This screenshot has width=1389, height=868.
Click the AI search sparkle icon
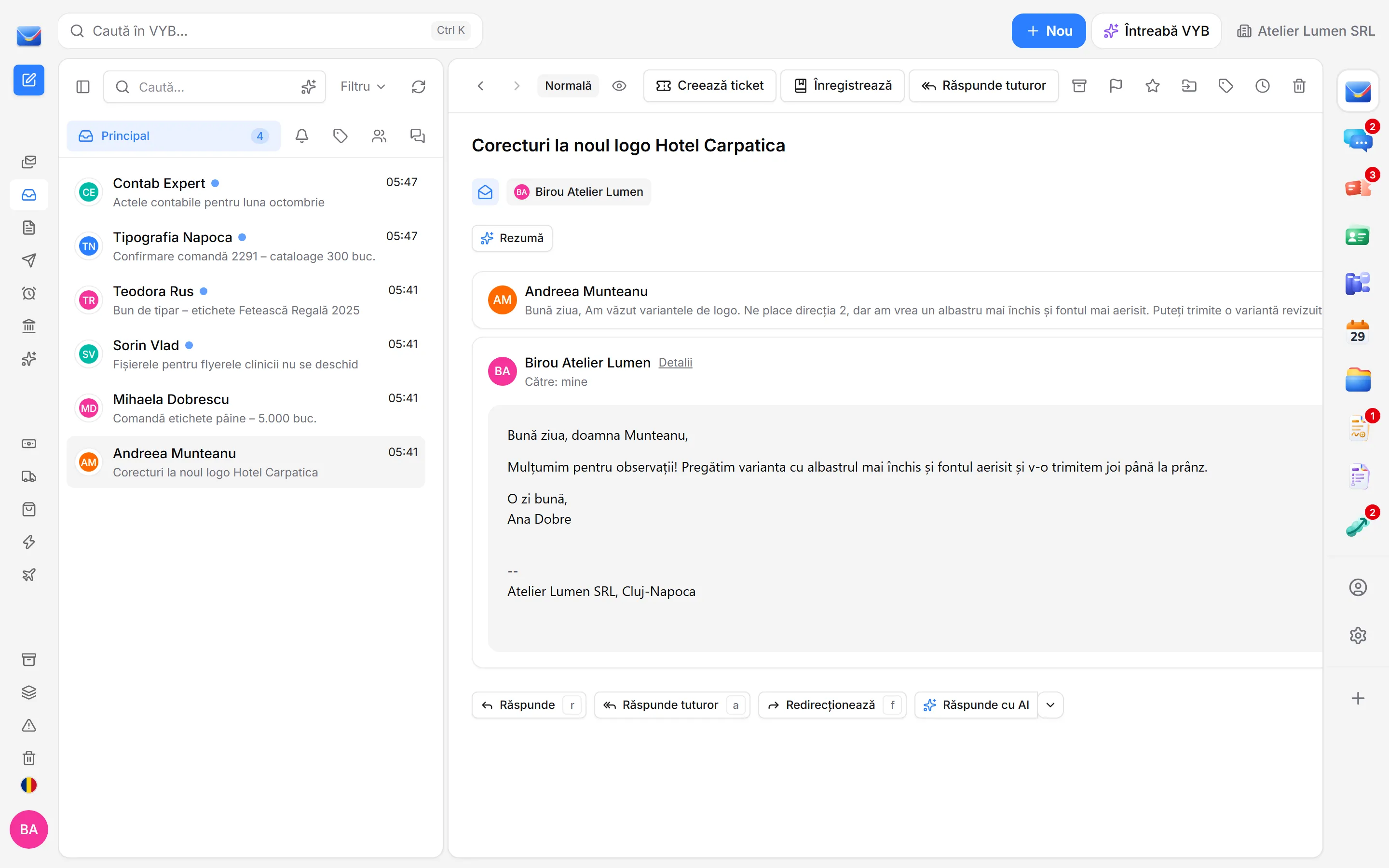pyautogui.click(x=308, y=87)
